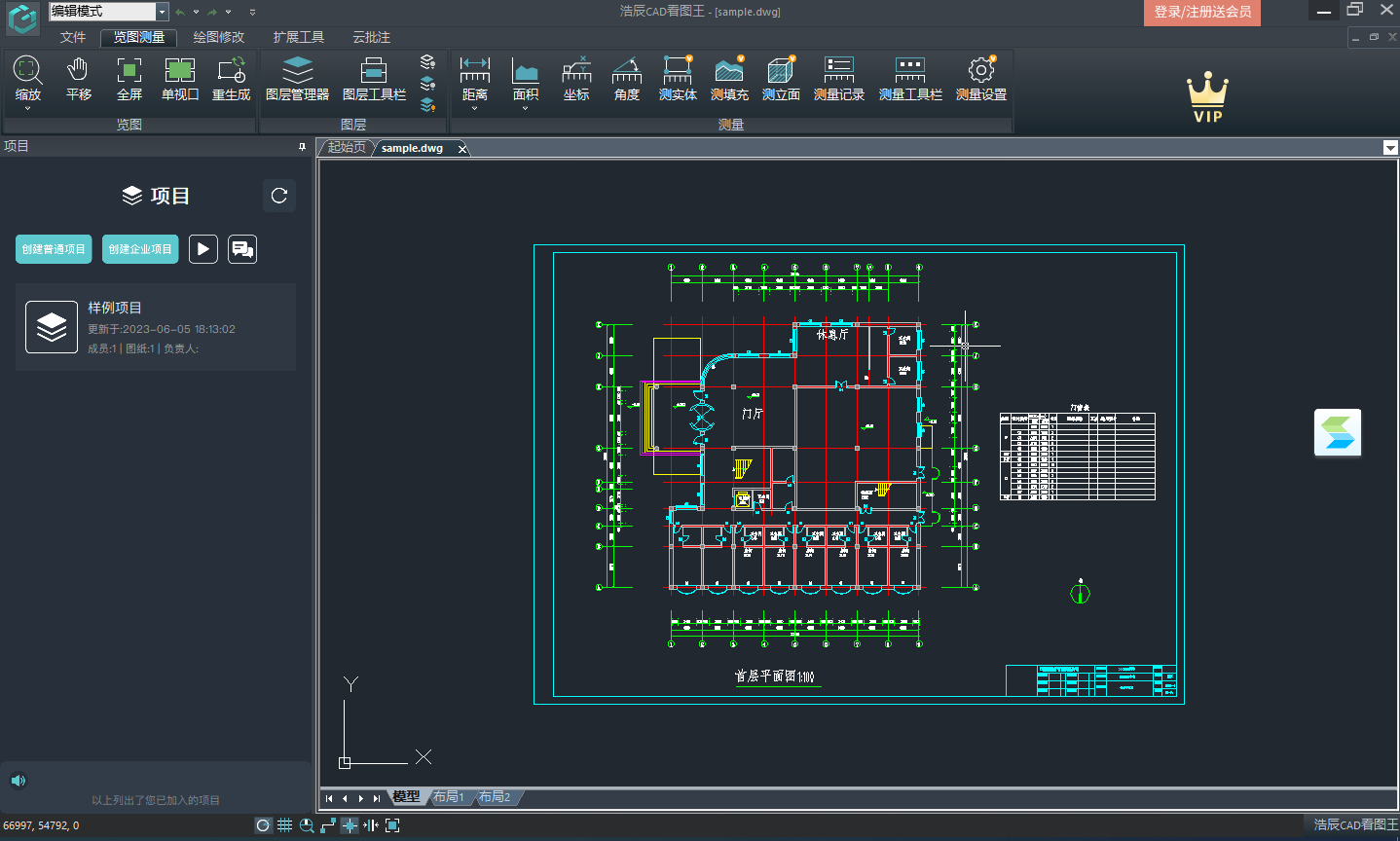Viewport: 1400px width, 841px height.
Task: Click the floating blue-green app icon on the right
Action: 1338,432
